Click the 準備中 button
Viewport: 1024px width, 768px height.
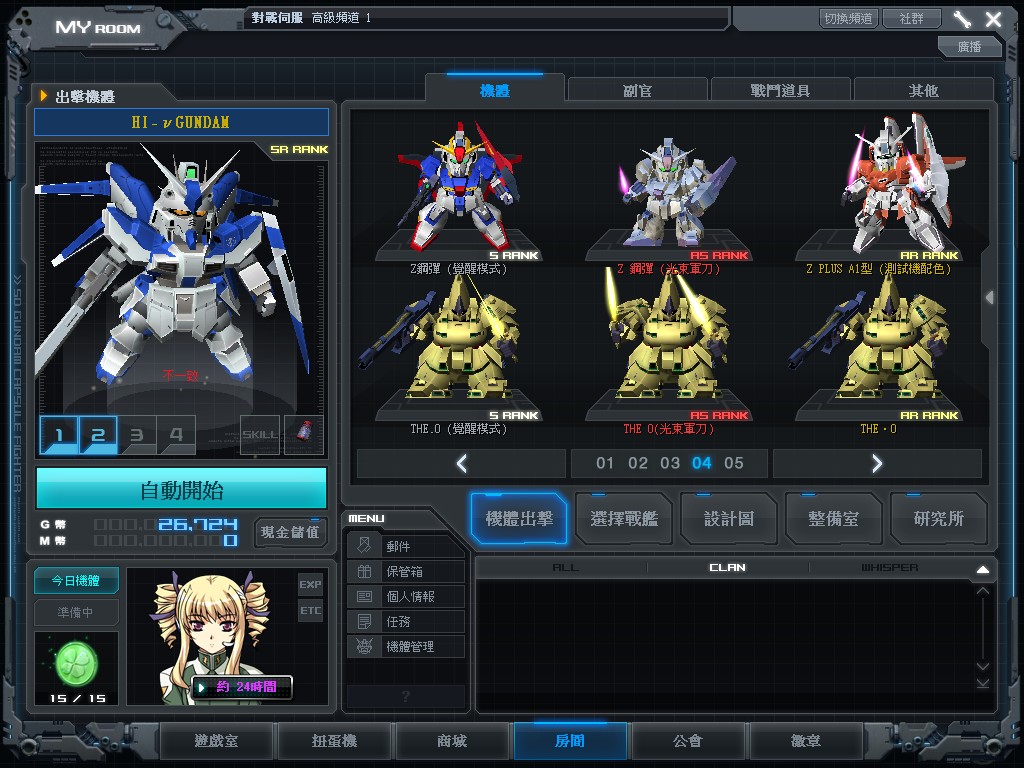[76, 612]
